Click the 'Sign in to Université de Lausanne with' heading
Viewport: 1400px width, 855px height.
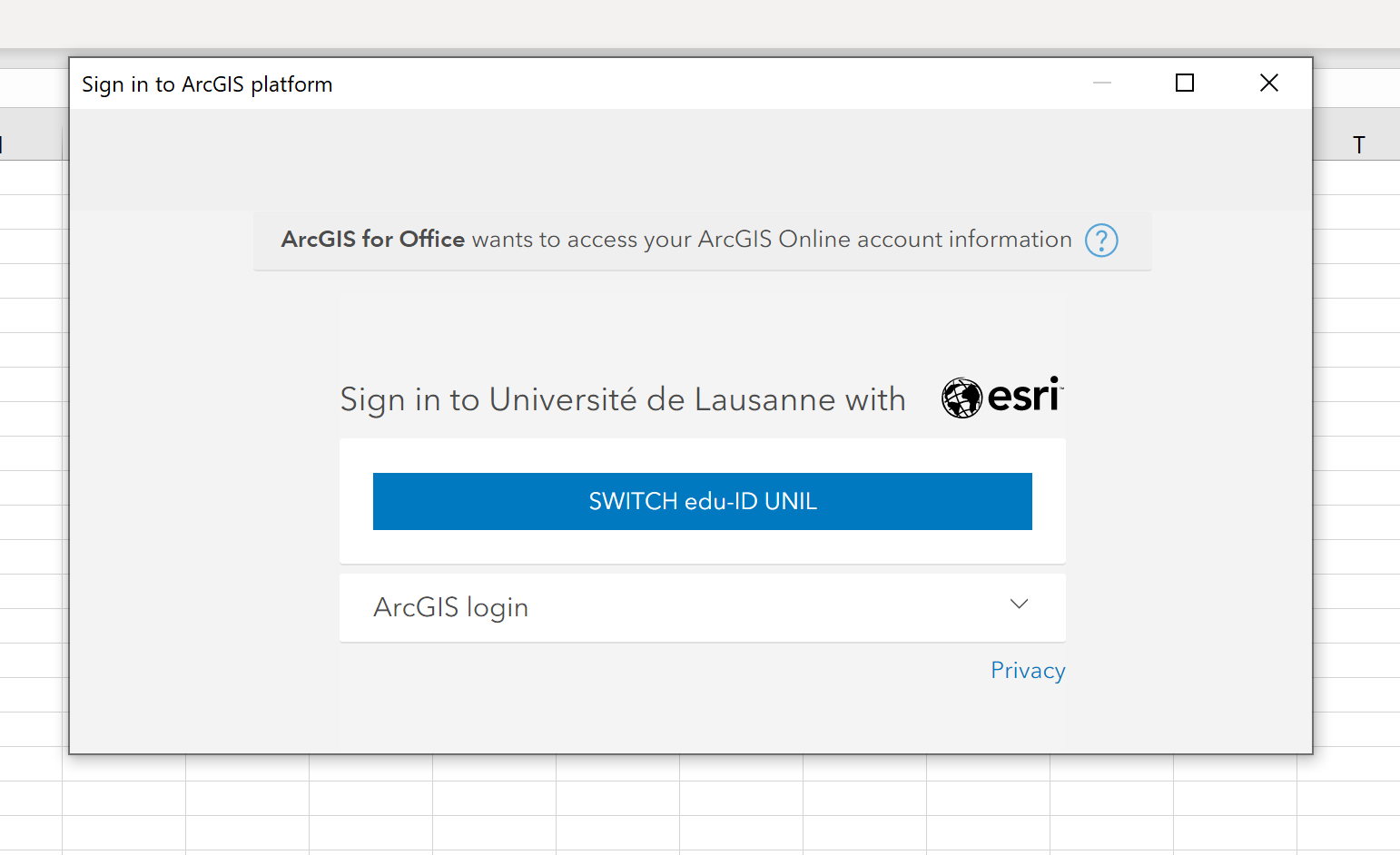click(x=623, y=400)
